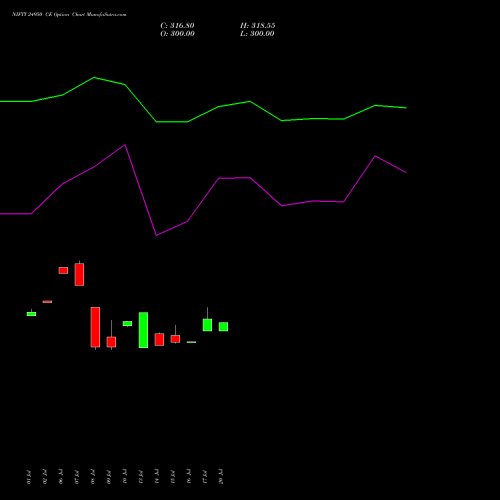The width and height of the screenshot is (500, 500).
Task: Click the 01 Jul date axis label
Action: [x=29, y=477]
